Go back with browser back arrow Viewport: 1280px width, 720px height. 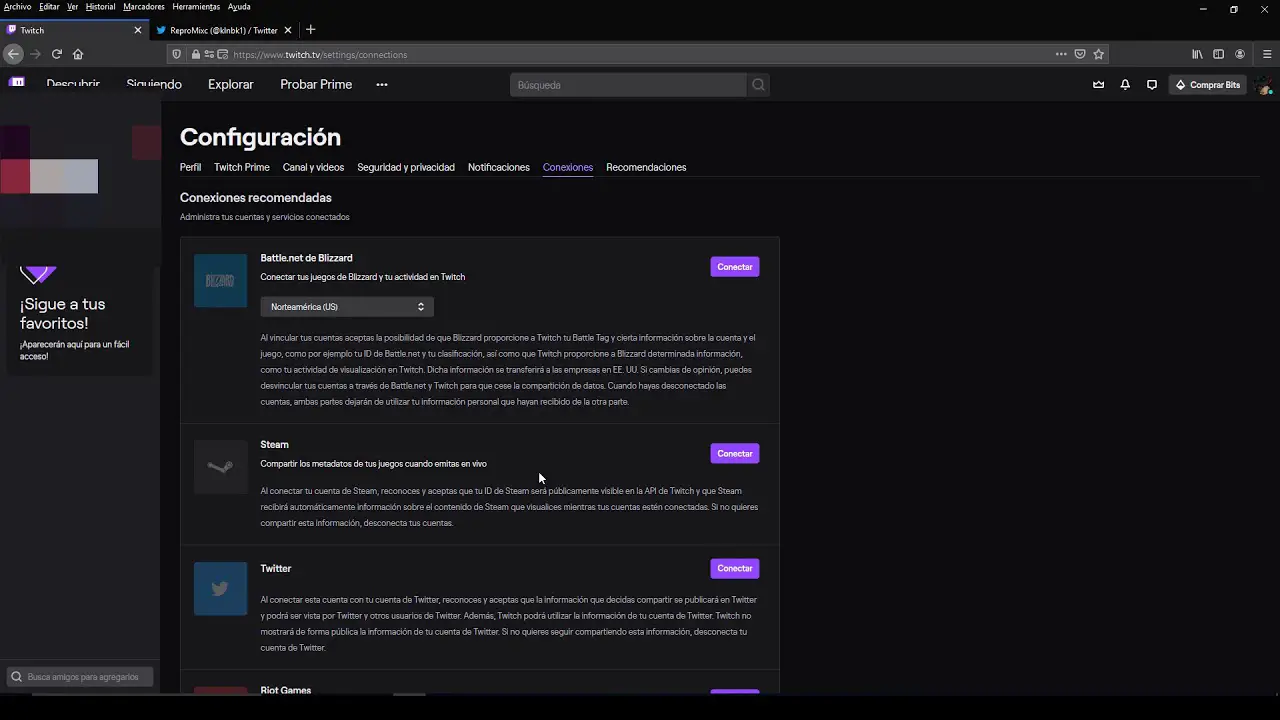(x=13, y=54)
